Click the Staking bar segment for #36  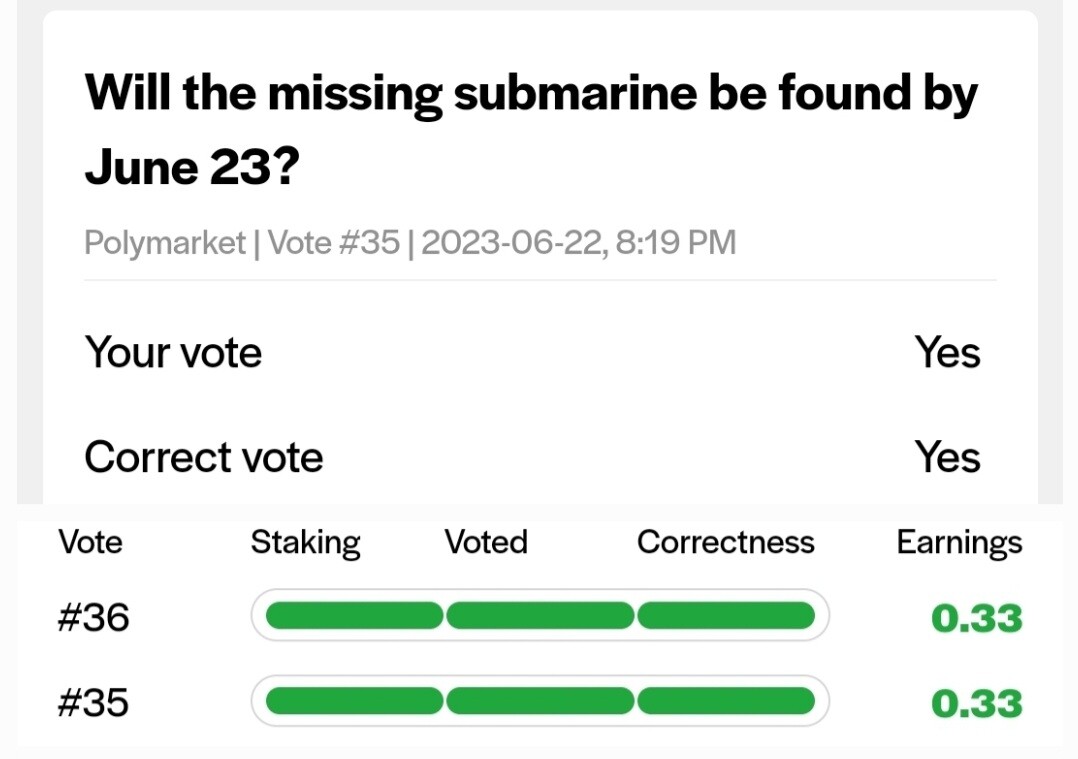[355, 615]
